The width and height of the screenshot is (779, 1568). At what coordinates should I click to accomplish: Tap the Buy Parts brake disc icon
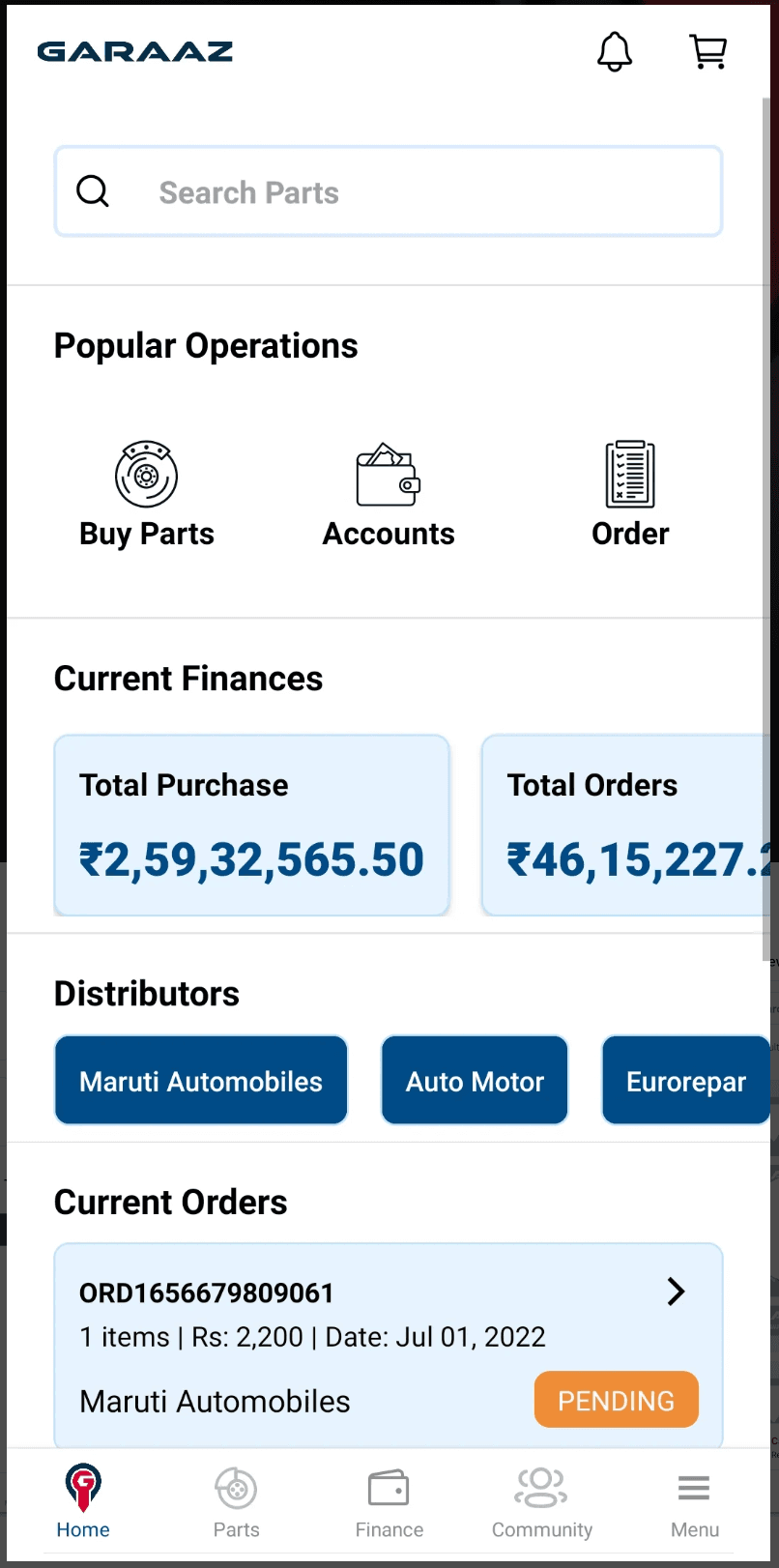pos(146,475)
